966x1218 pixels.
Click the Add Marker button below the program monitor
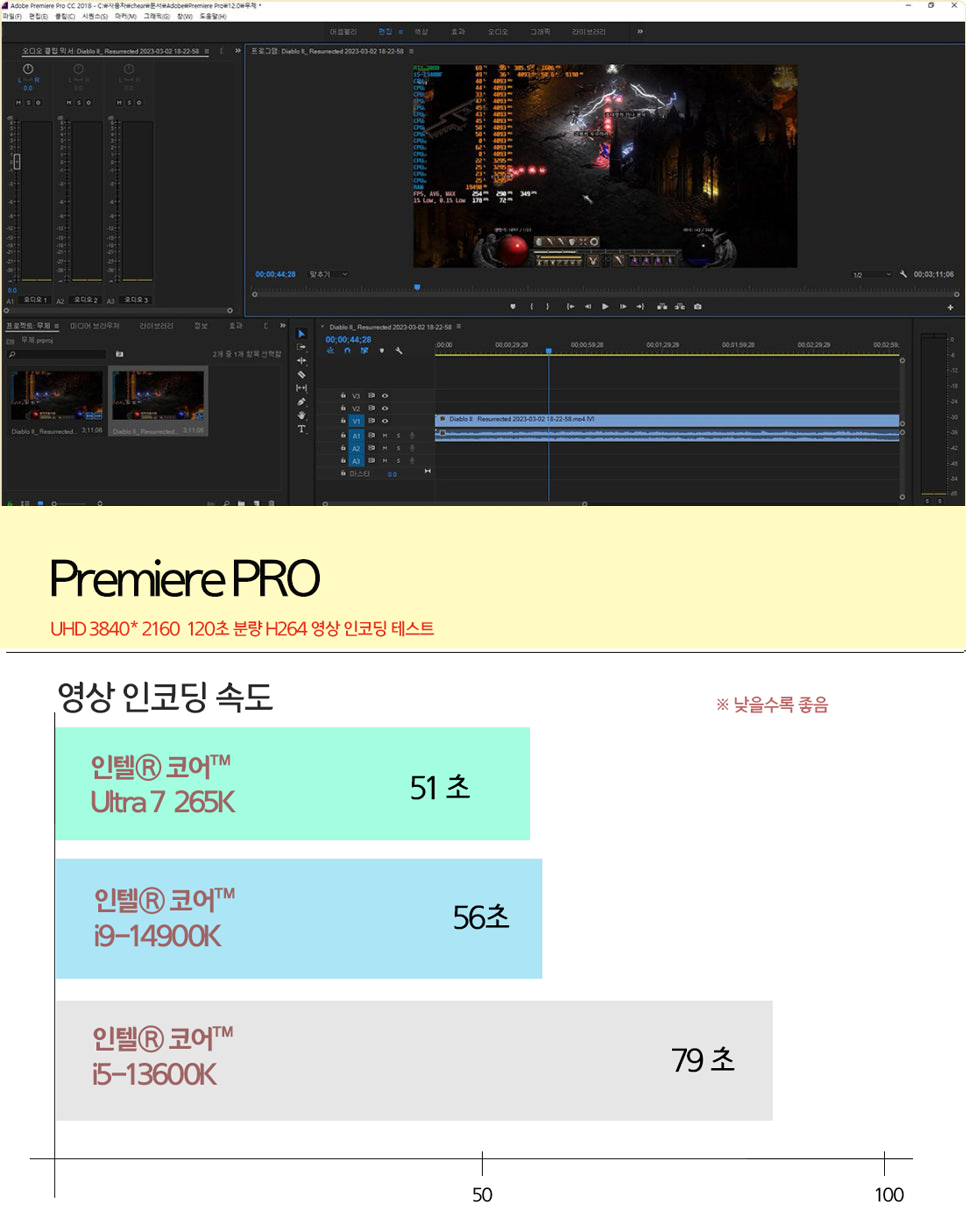tap(513, 306)
